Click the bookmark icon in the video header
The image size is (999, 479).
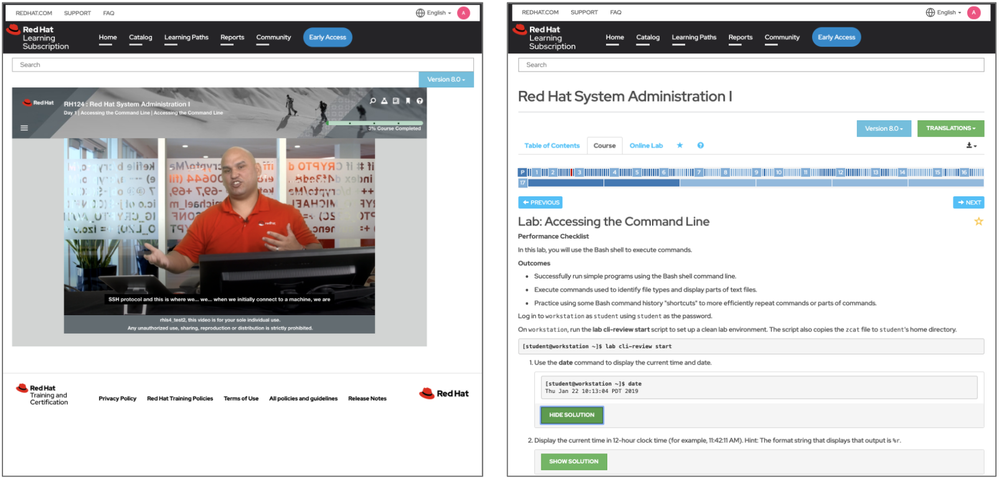pyautogui.click(x=408, y=101)
